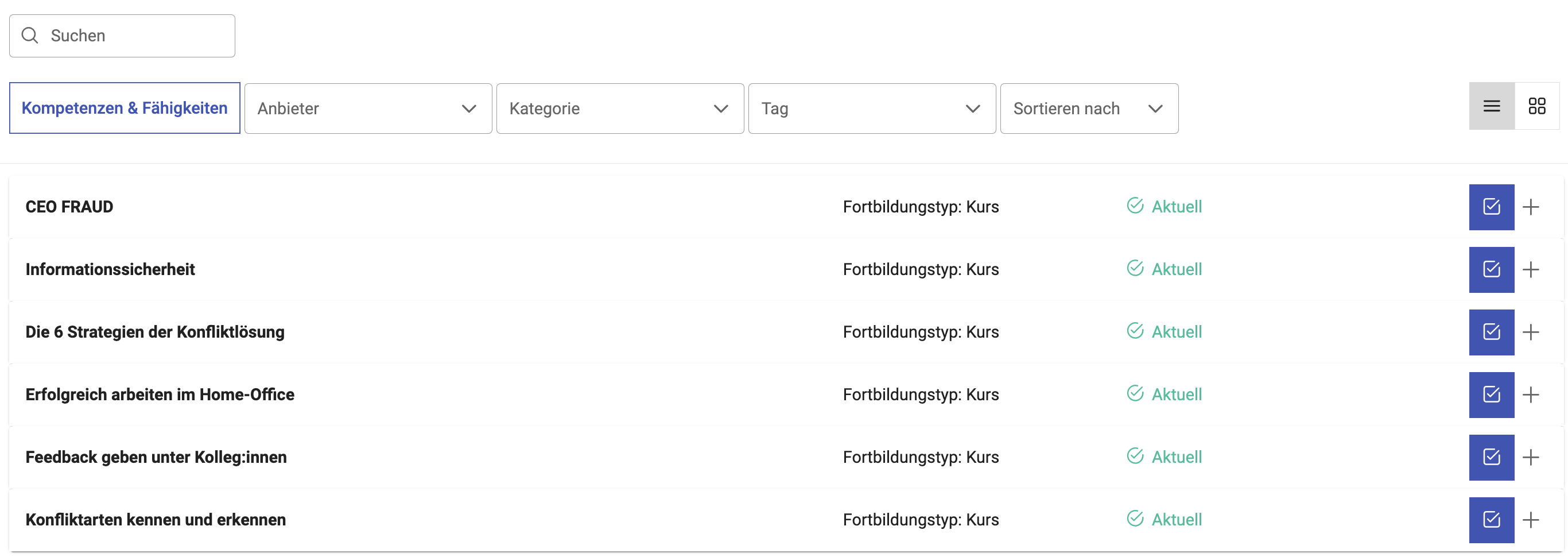Open the Sortieren nach dropdown
This screenshot has height=557, width=1568.
(x=1088, y=109)
